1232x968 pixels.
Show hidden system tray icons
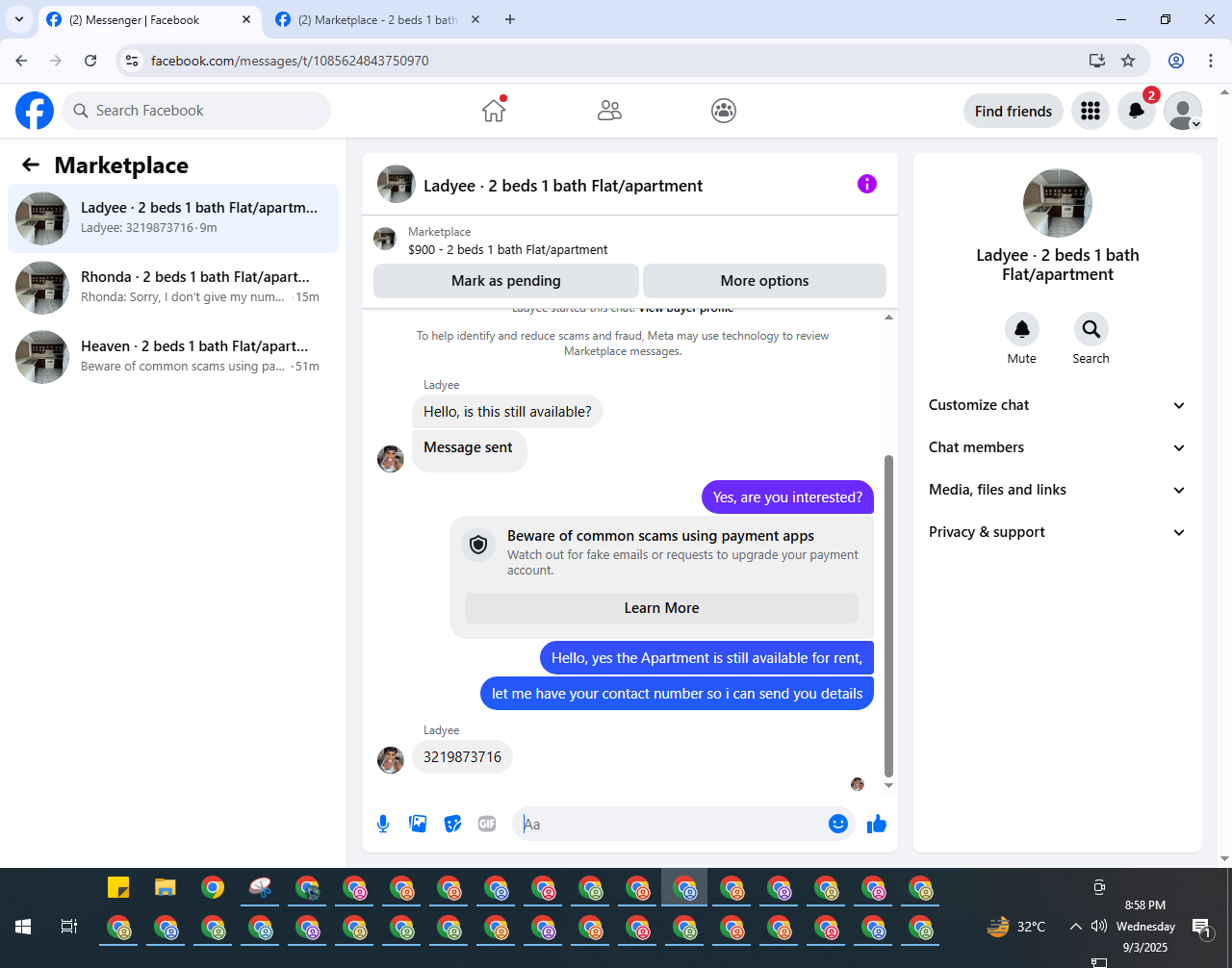point(1075,927)
